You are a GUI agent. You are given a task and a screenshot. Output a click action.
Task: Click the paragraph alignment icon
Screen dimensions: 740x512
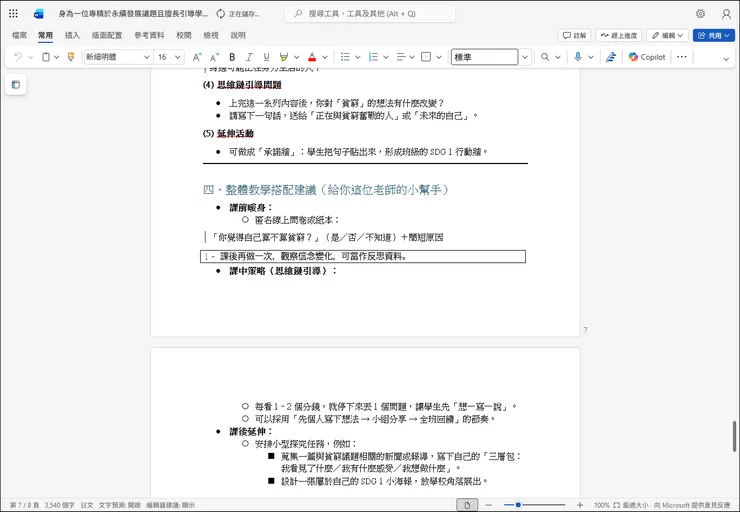click(x=401, y=57)
